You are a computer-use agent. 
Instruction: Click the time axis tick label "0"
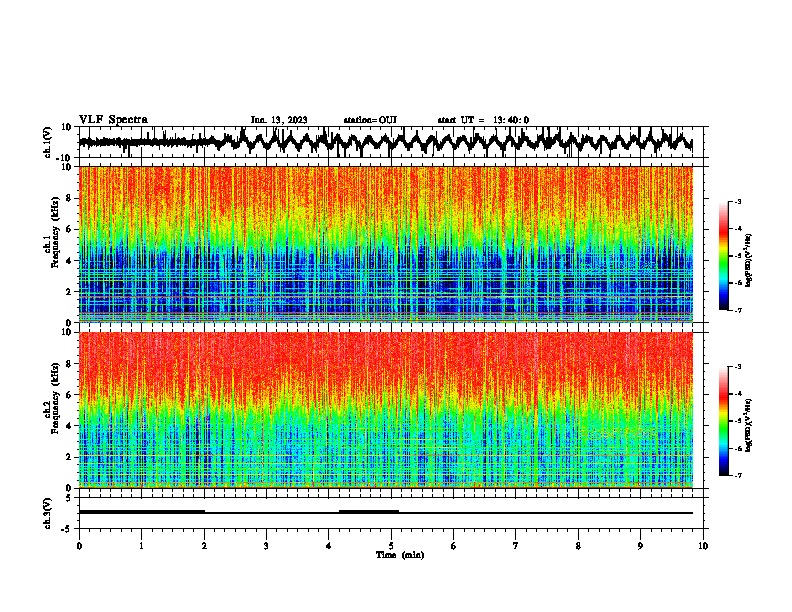[x=79, y=546]
